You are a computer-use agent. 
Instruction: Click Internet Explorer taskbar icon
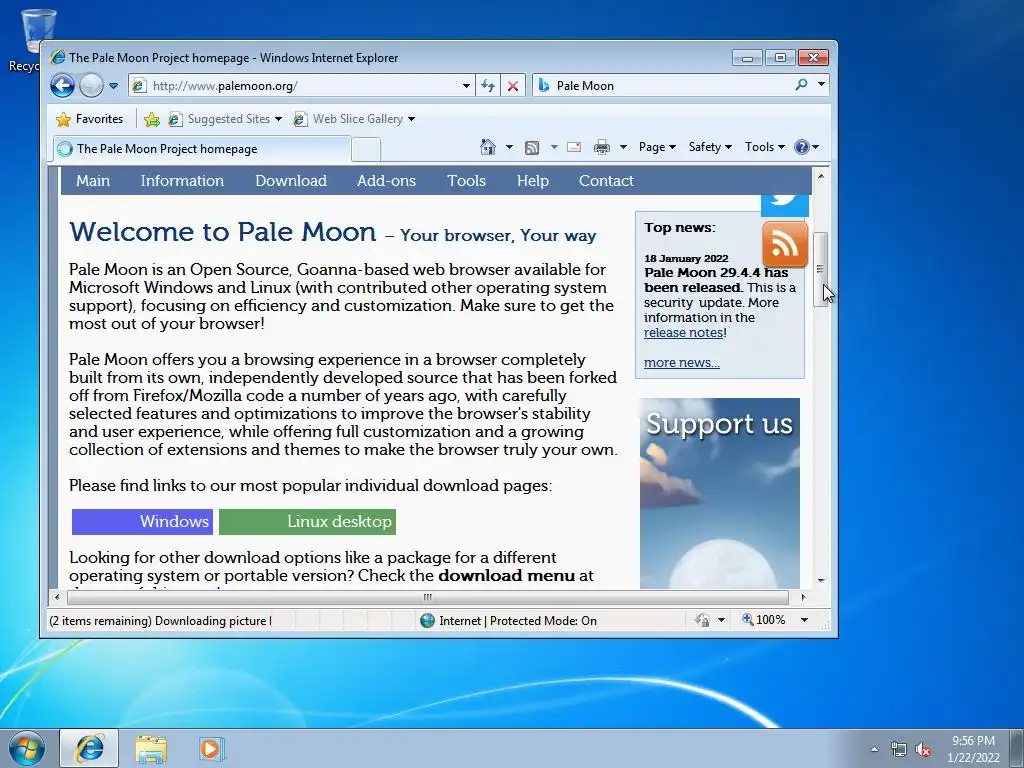click(89, 748)
